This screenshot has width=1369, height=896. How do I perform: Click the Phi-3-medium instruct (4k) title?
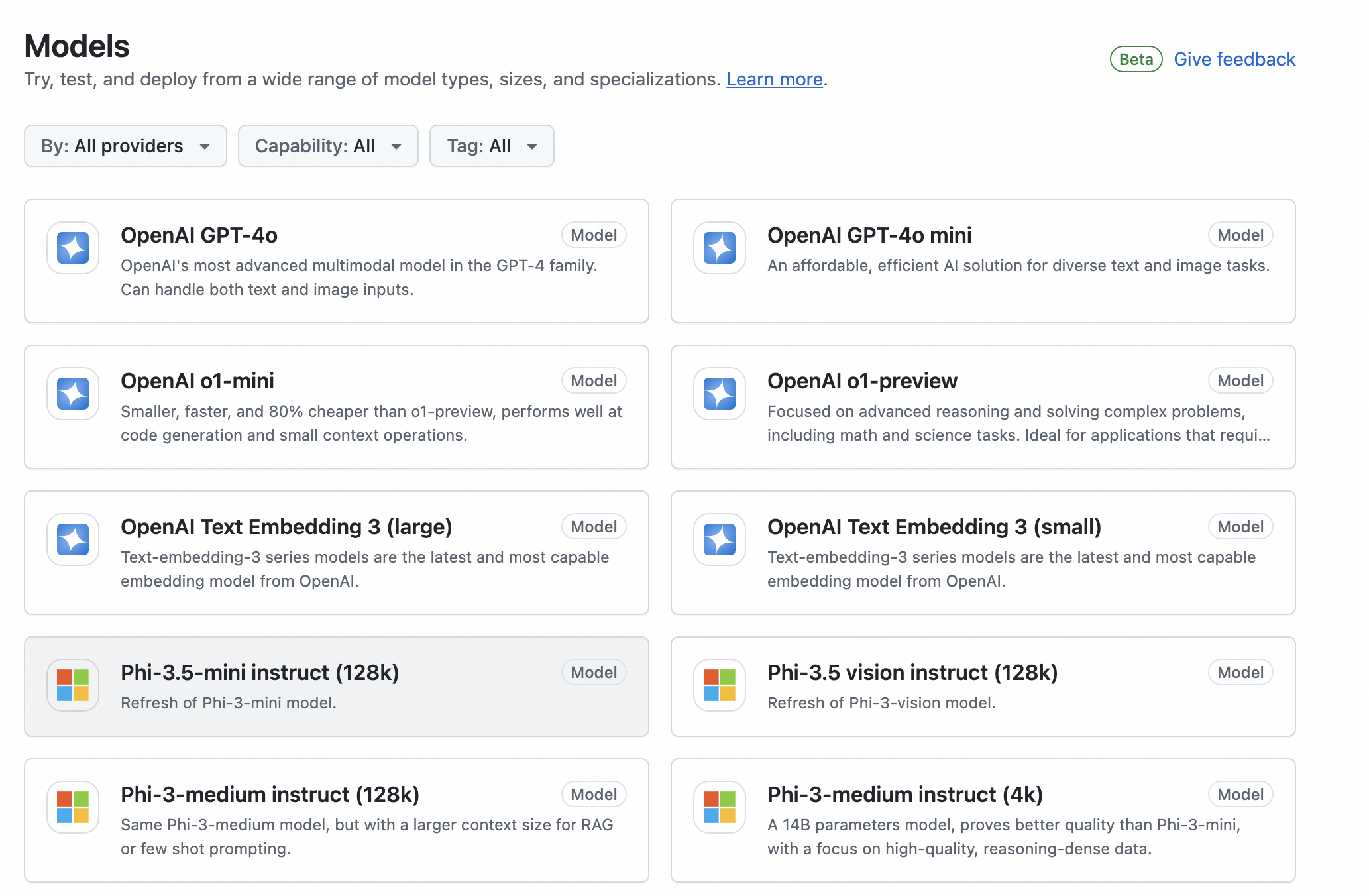click(905, 794)
